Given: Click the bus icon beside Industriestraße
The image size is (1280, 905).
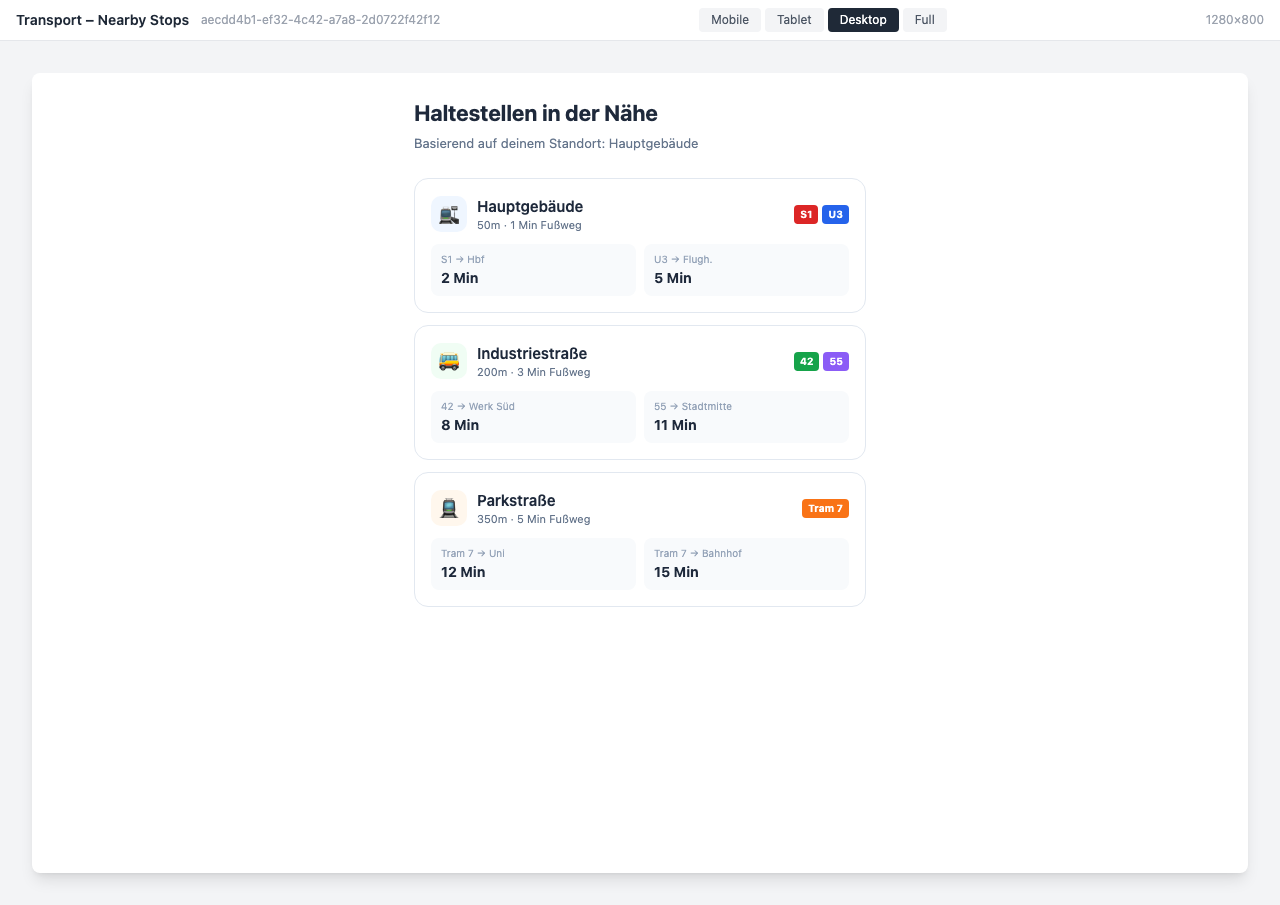Looking at the screenshot, I should (449, 361).
